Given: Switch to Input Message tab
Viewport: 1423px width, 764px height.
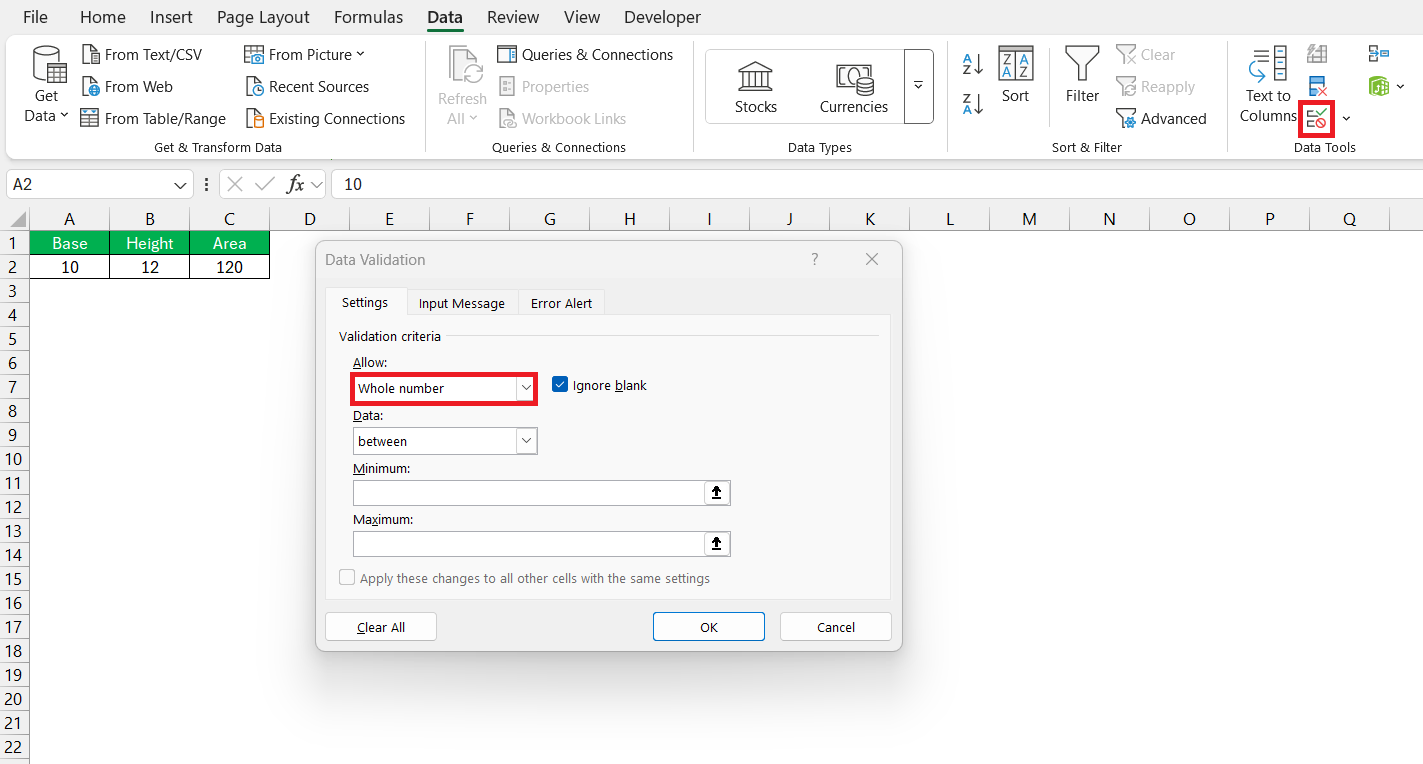Looking at the screenshot, I should click(462, 303).
